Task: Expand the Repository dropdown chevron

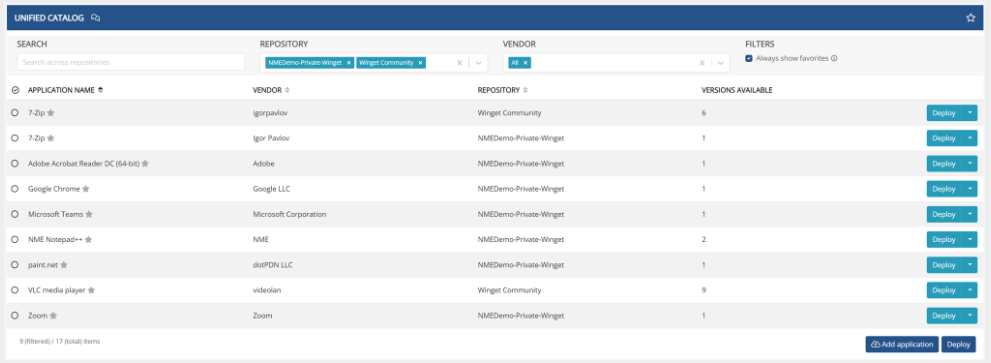Action: pos(478,63)
